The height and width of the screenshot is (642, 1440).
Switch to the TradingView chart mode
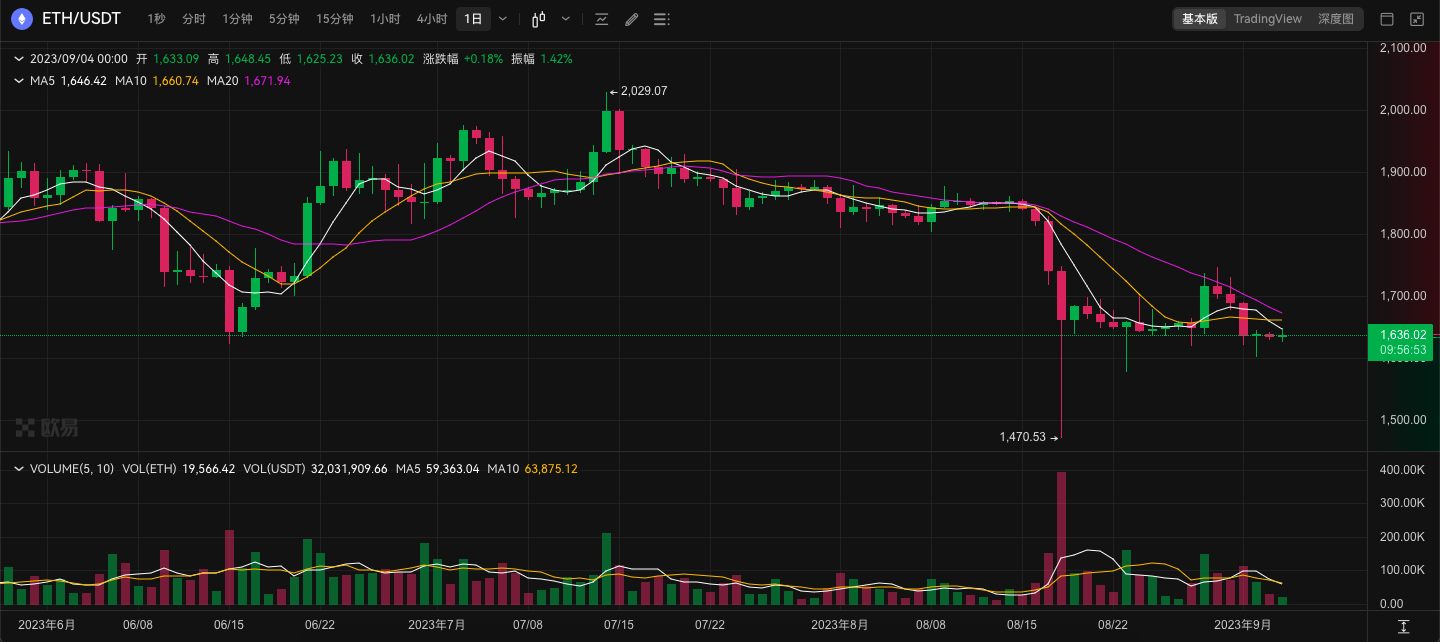click(1268, 19)
